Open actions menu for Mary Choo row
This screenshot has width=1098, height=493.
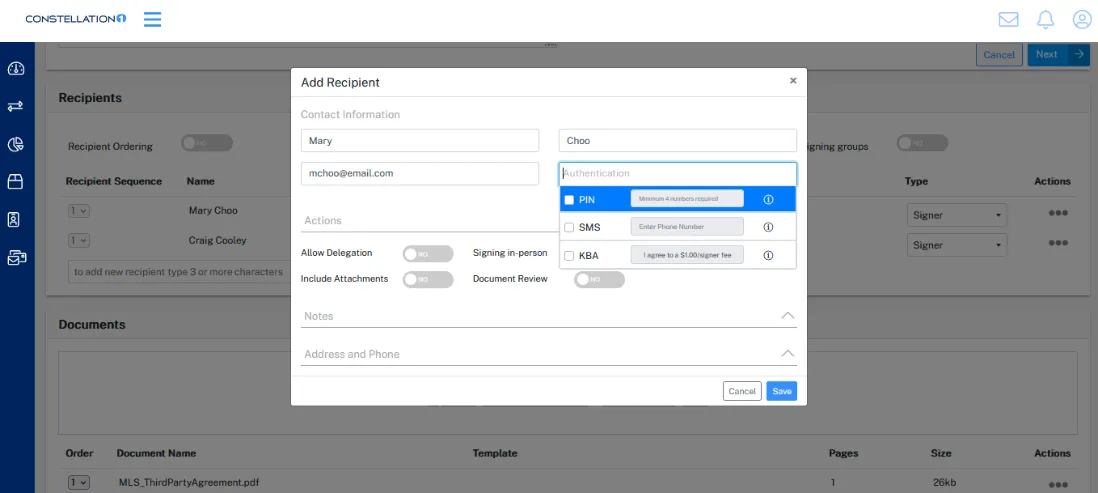(1058, 213)
